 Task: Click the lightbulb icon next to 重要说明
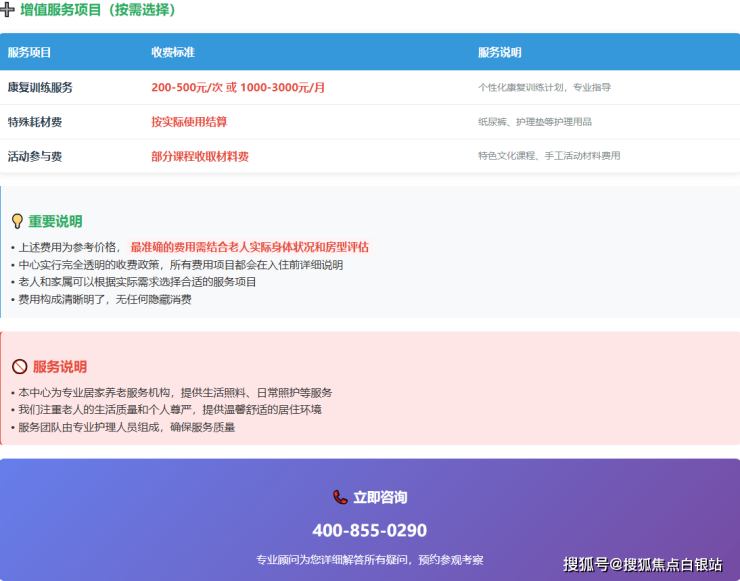pyautogui.click(x=17, y=221)
